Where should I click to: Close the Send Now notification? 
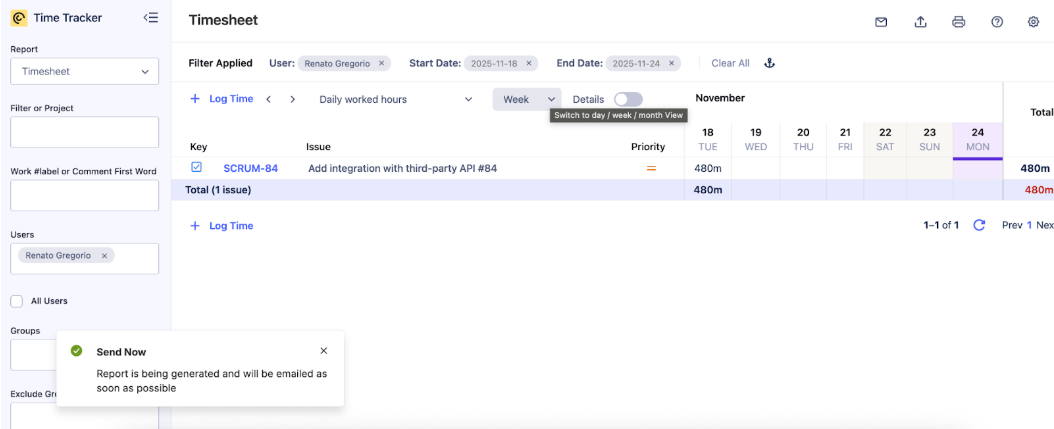(x=324, y=351)
